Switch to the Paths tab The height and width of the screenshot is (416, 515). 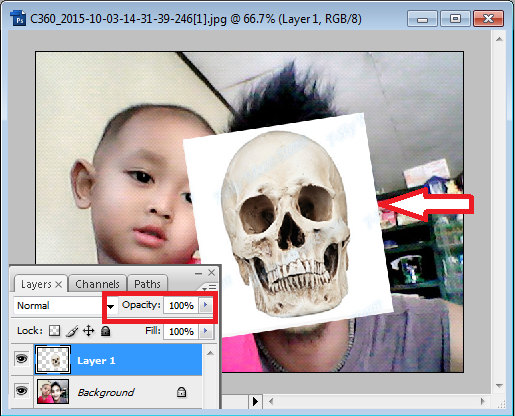[x=147, y=284]
